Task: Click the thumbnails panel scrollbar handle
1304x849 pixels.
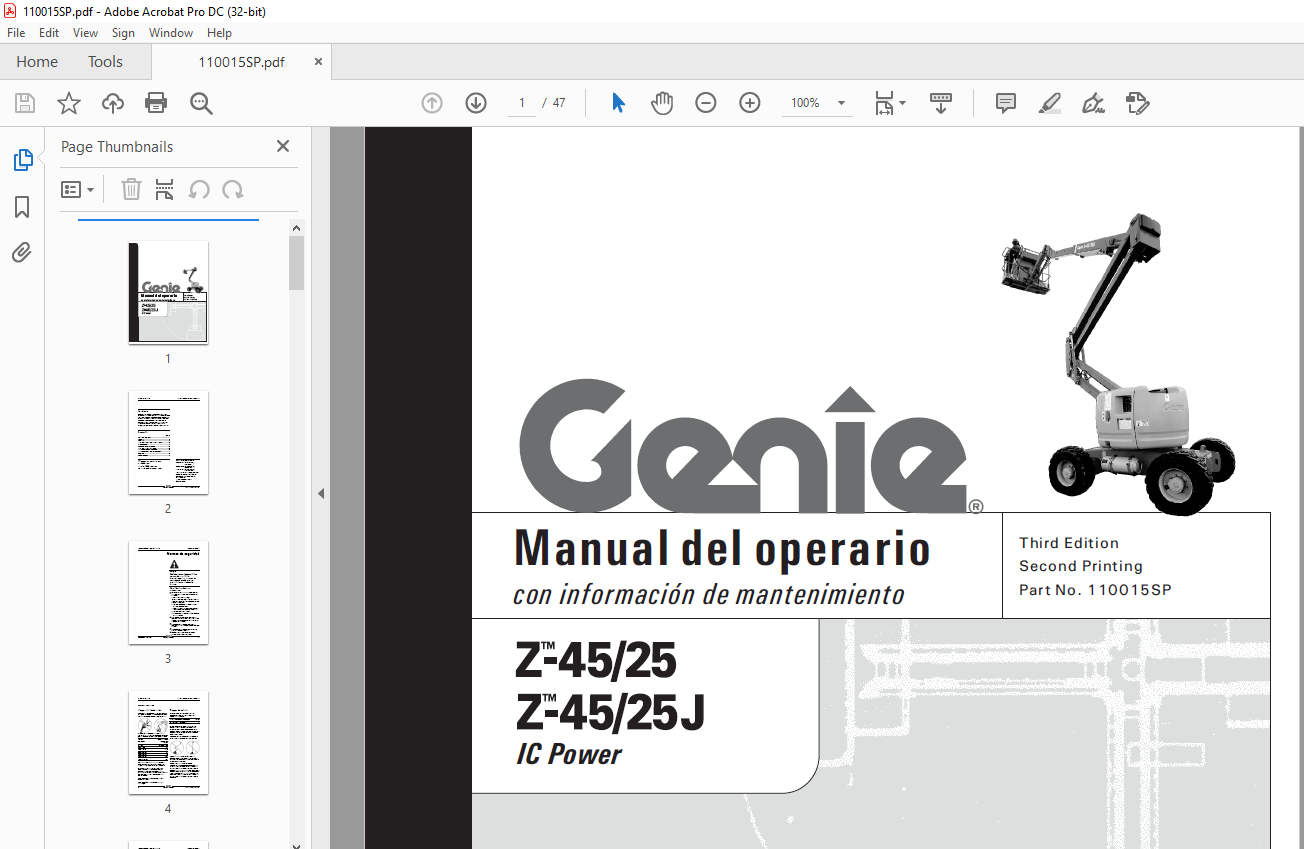Action: coord(297,263)
